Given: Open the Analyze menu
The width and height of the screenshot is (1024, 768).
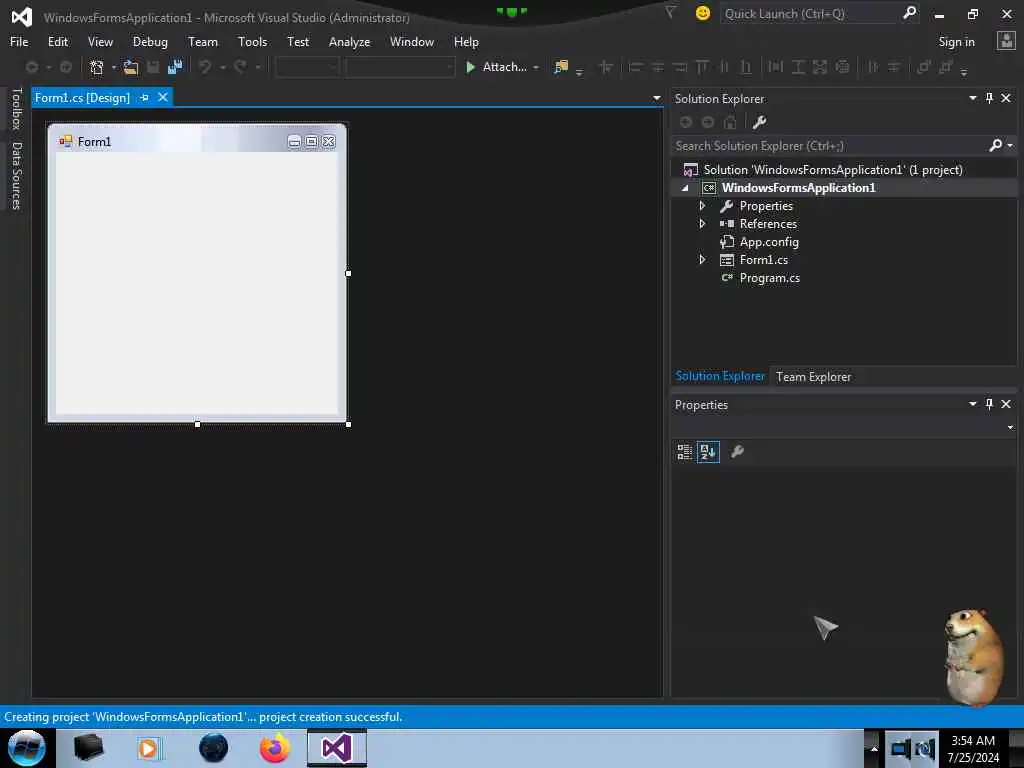Looking at the screenshot, I should [x=349, y=42].
